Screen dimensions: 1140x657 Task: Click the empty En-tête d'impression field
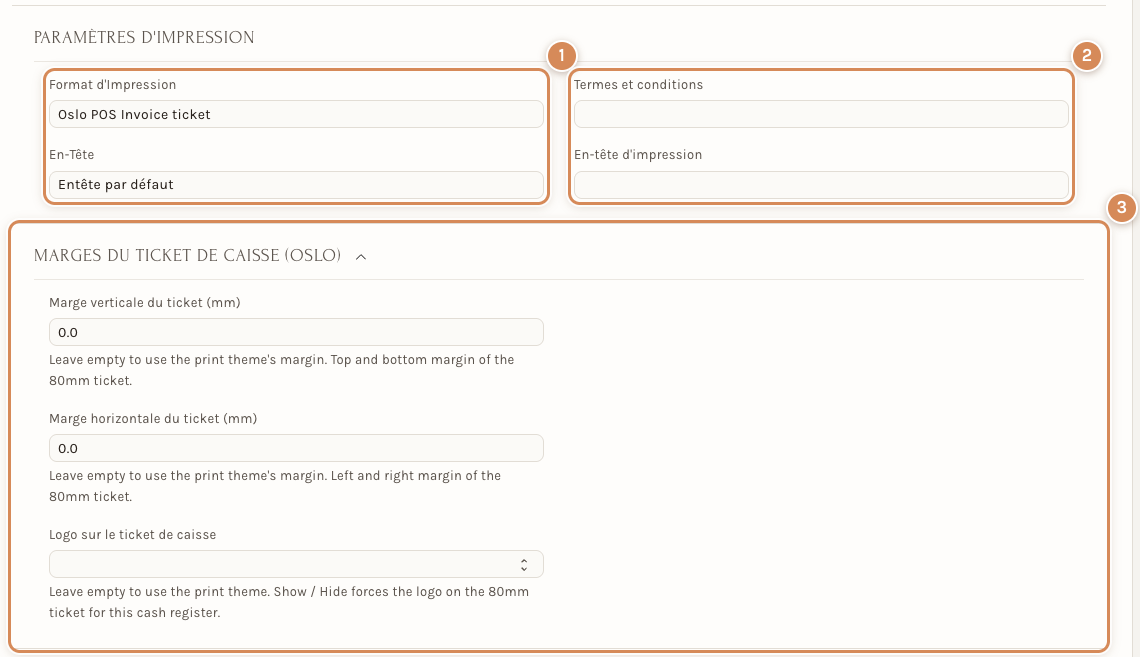(x=821, y=185)
